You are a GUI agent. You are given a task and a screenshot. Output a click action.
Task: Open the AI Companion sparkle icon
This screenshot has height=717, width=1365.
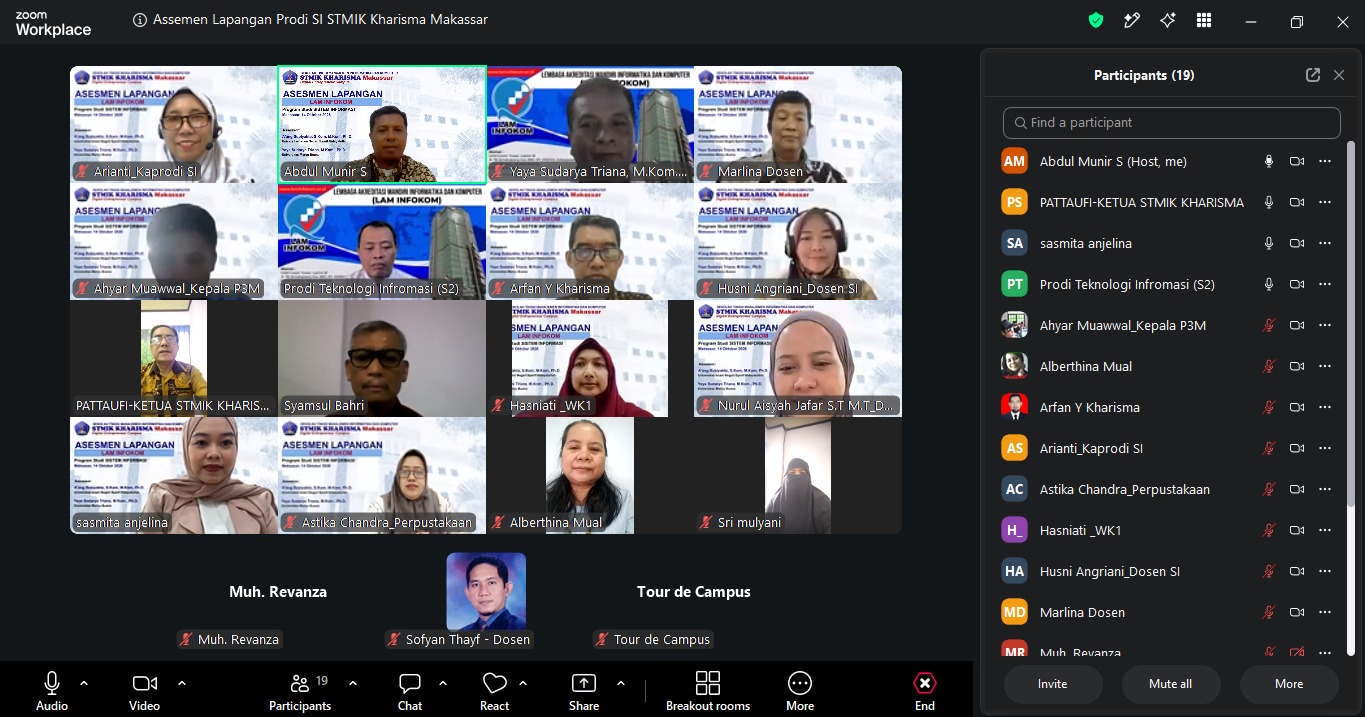[x=1168, y=20]
